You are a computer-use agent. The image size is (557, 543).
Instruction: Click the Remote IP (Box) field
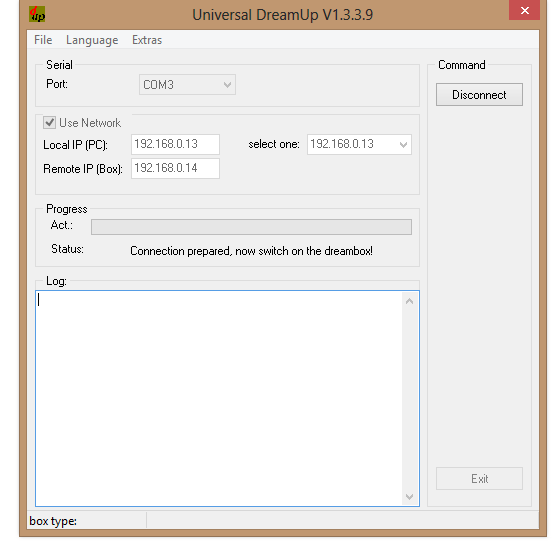[x=175, y=168]
